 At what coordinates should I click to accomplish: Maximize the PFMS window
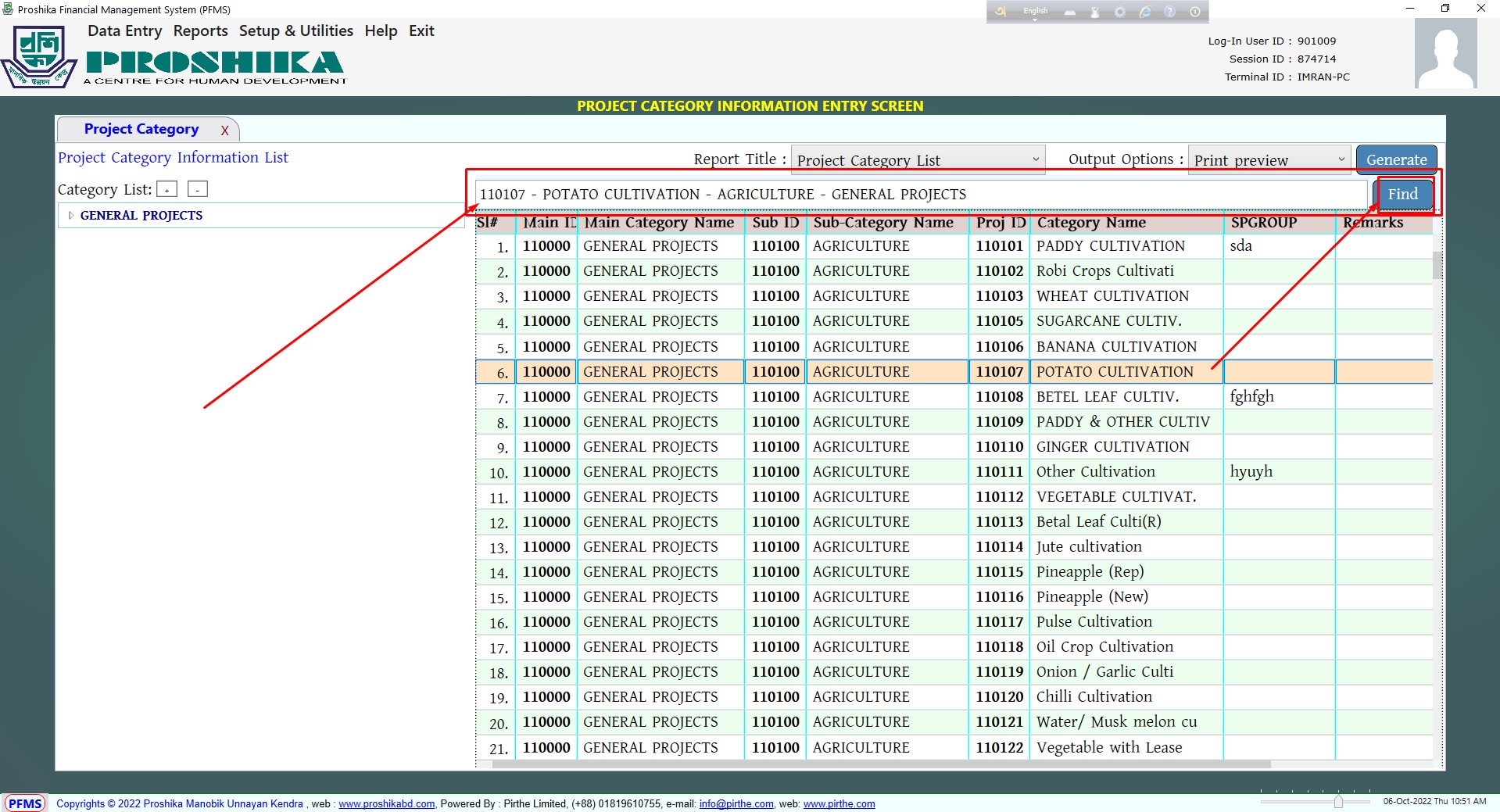pos(1445,9)
